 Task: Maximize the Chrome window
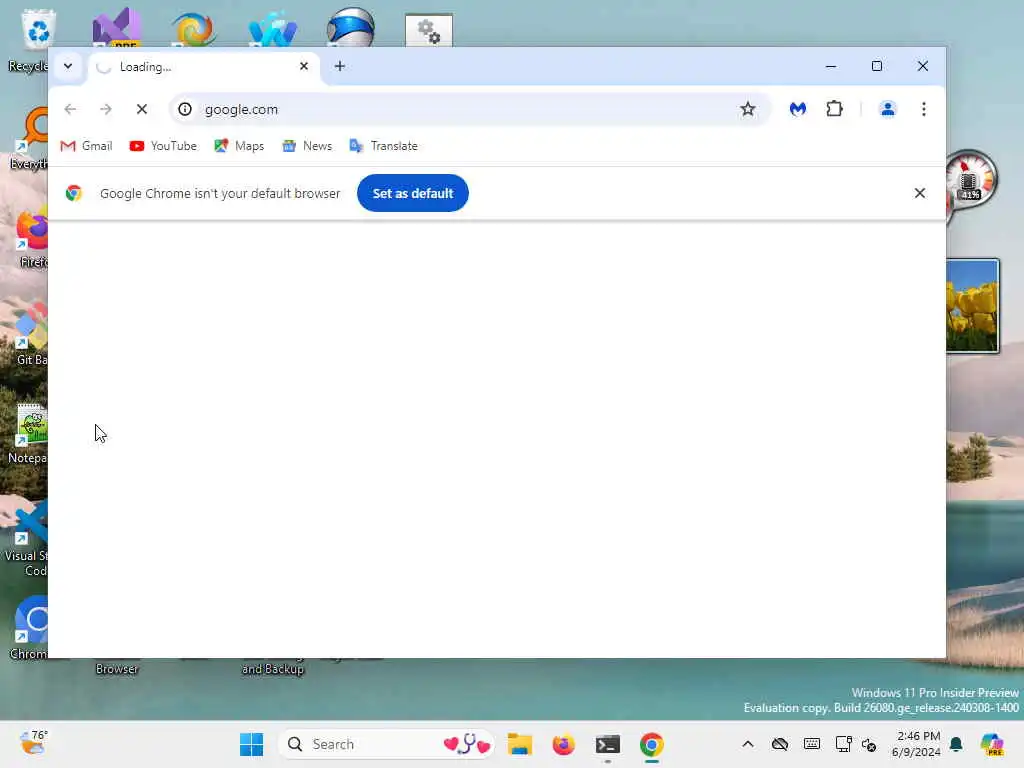876,66
